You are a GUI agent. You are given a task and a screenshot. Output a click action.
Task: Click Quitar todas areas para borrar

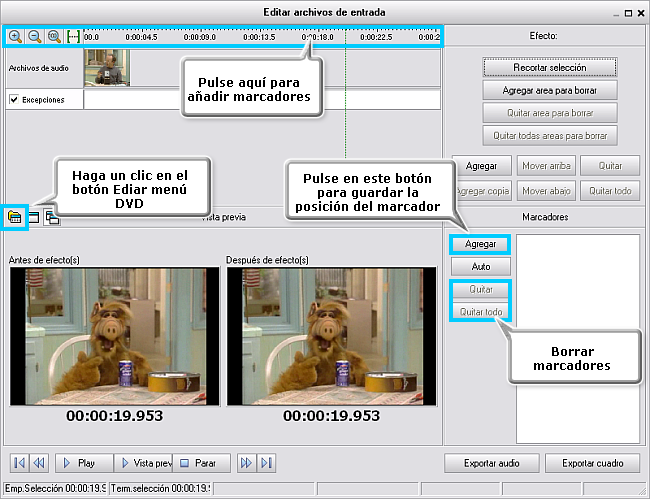click(x=550, y=136)
